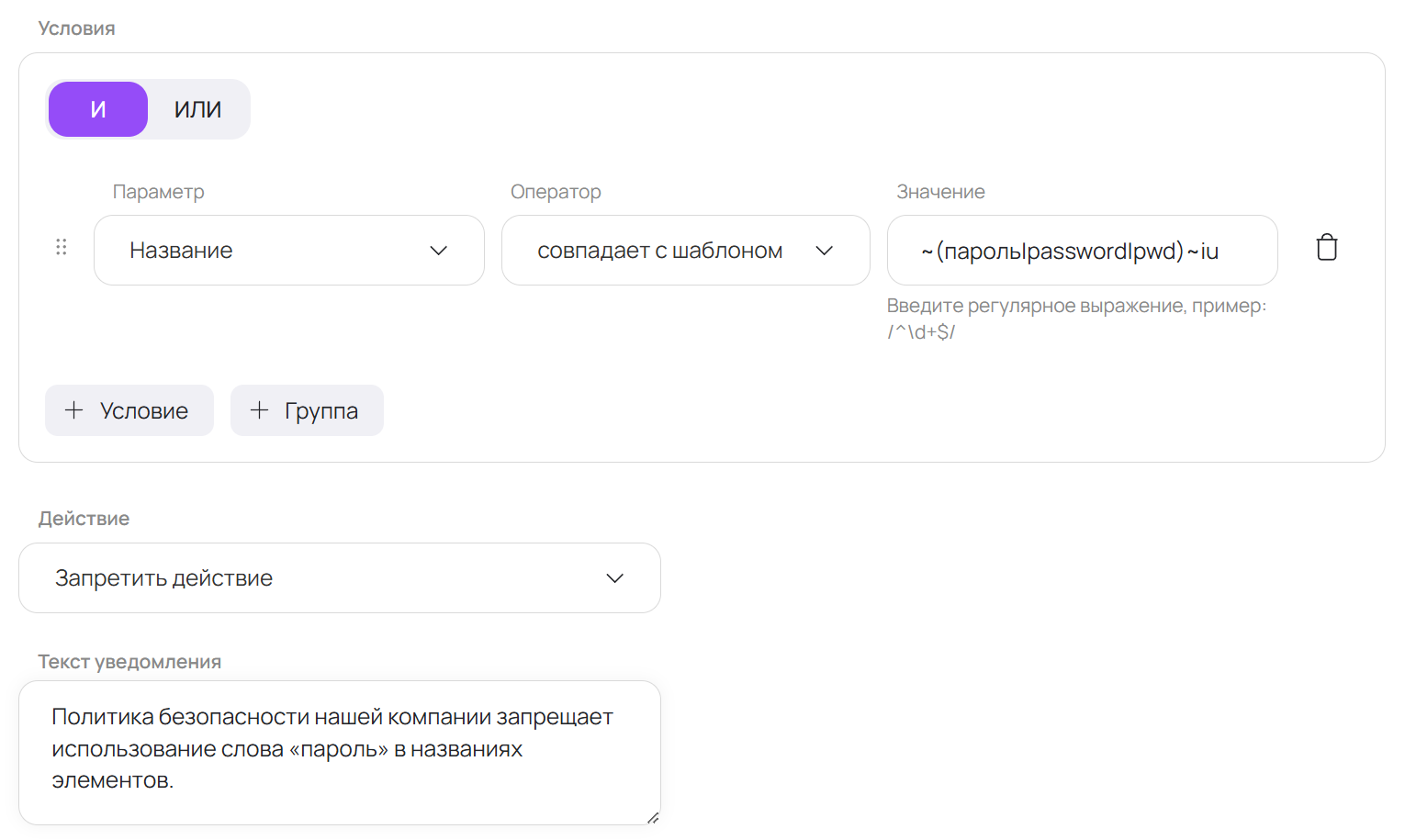
Task: Click the chevron in the Параметр field
Action: [x=439, y=250]
